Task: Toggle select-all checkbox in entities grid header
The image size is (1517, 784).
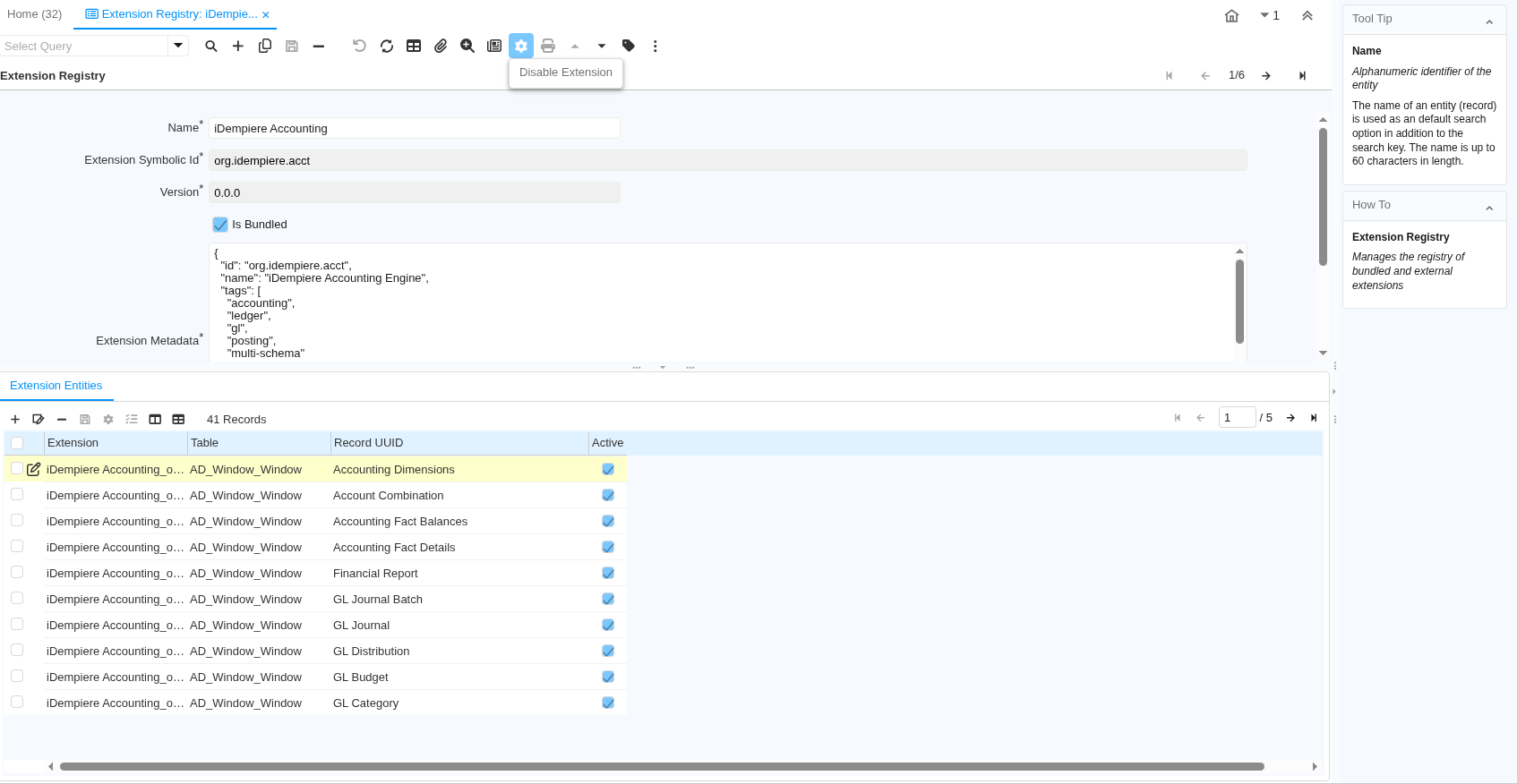Action: tap(17, 443)
